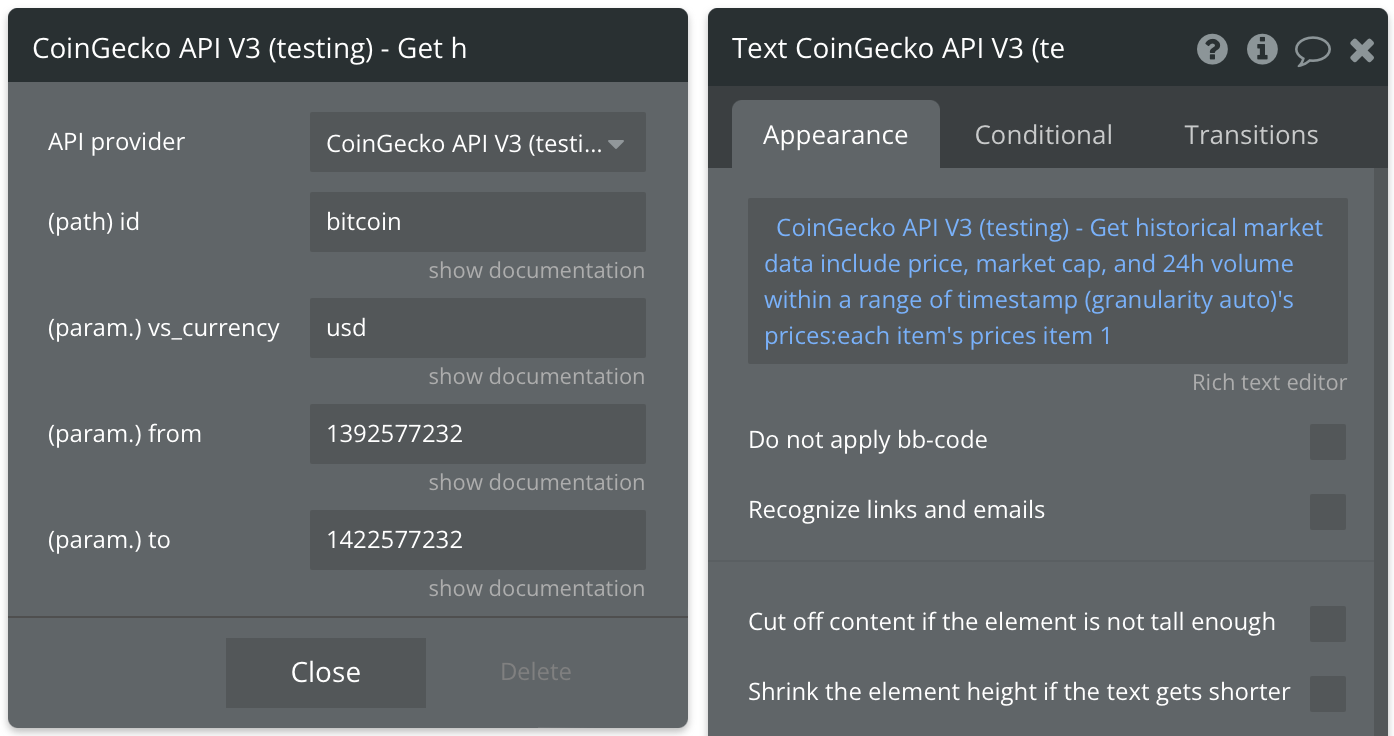Click the (param.) from input field

(x=478, y=434)
